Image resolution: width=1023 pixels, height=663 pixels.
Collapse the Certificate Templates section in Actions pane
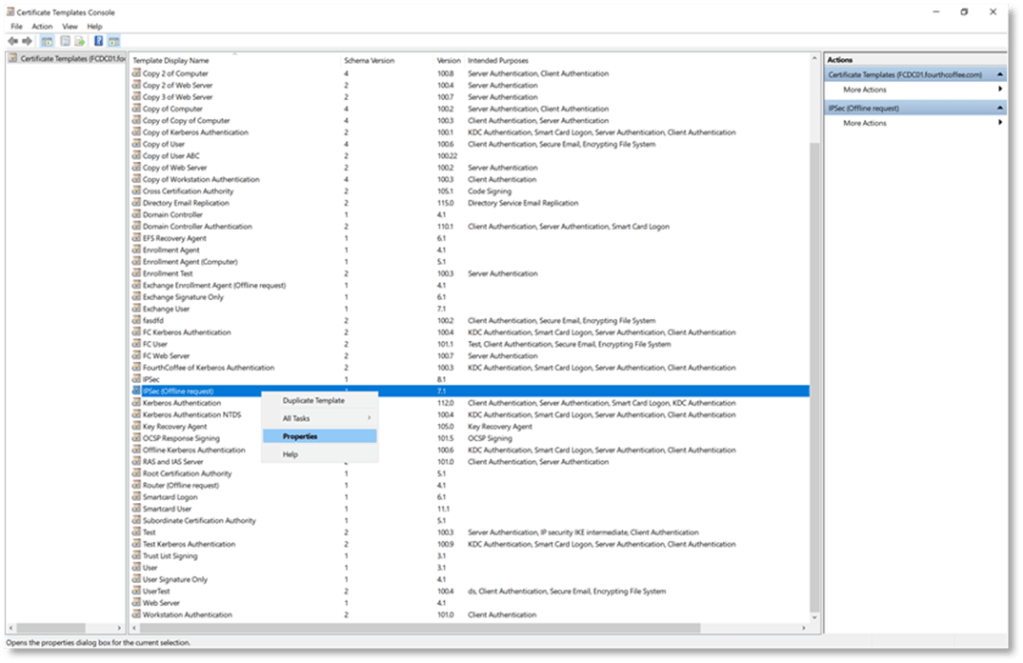[1000, 75]
